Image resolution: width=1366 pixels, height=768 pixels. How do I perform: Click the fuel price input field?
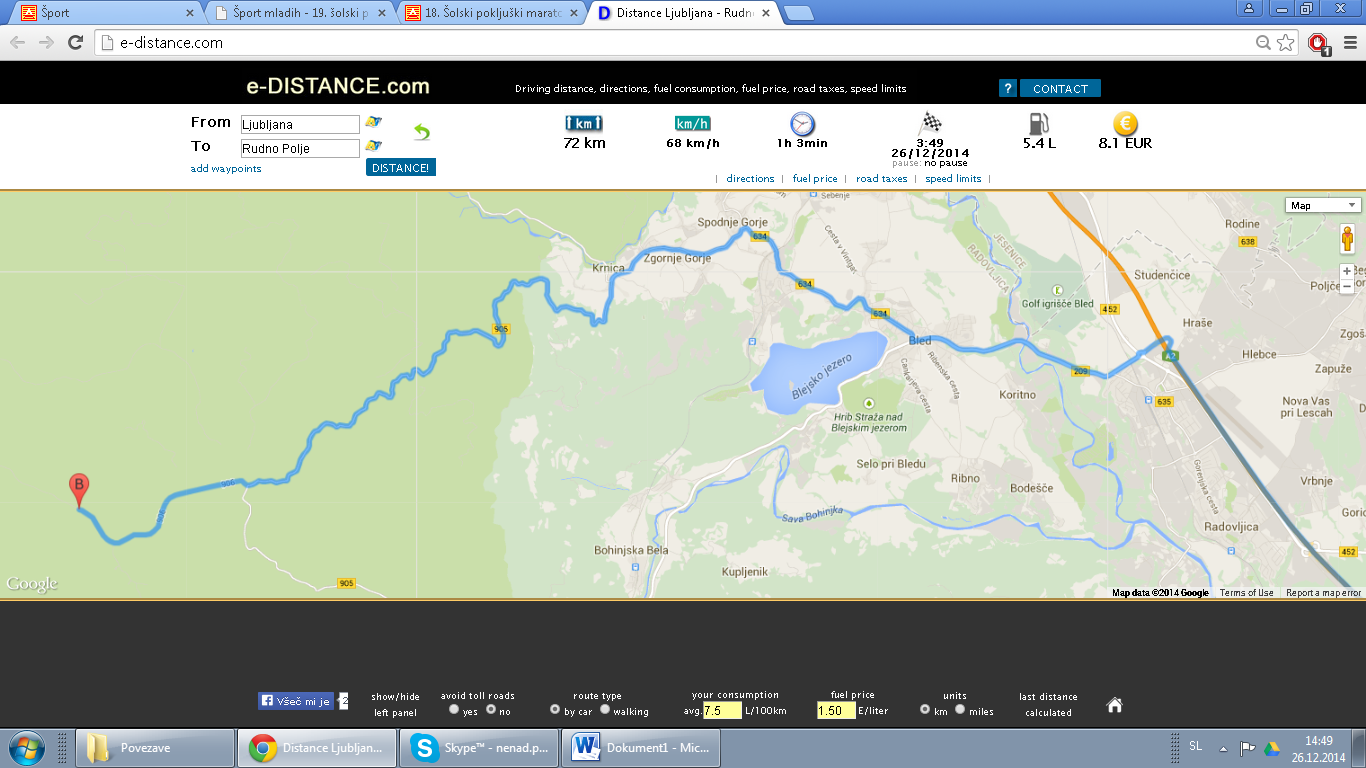836,711
